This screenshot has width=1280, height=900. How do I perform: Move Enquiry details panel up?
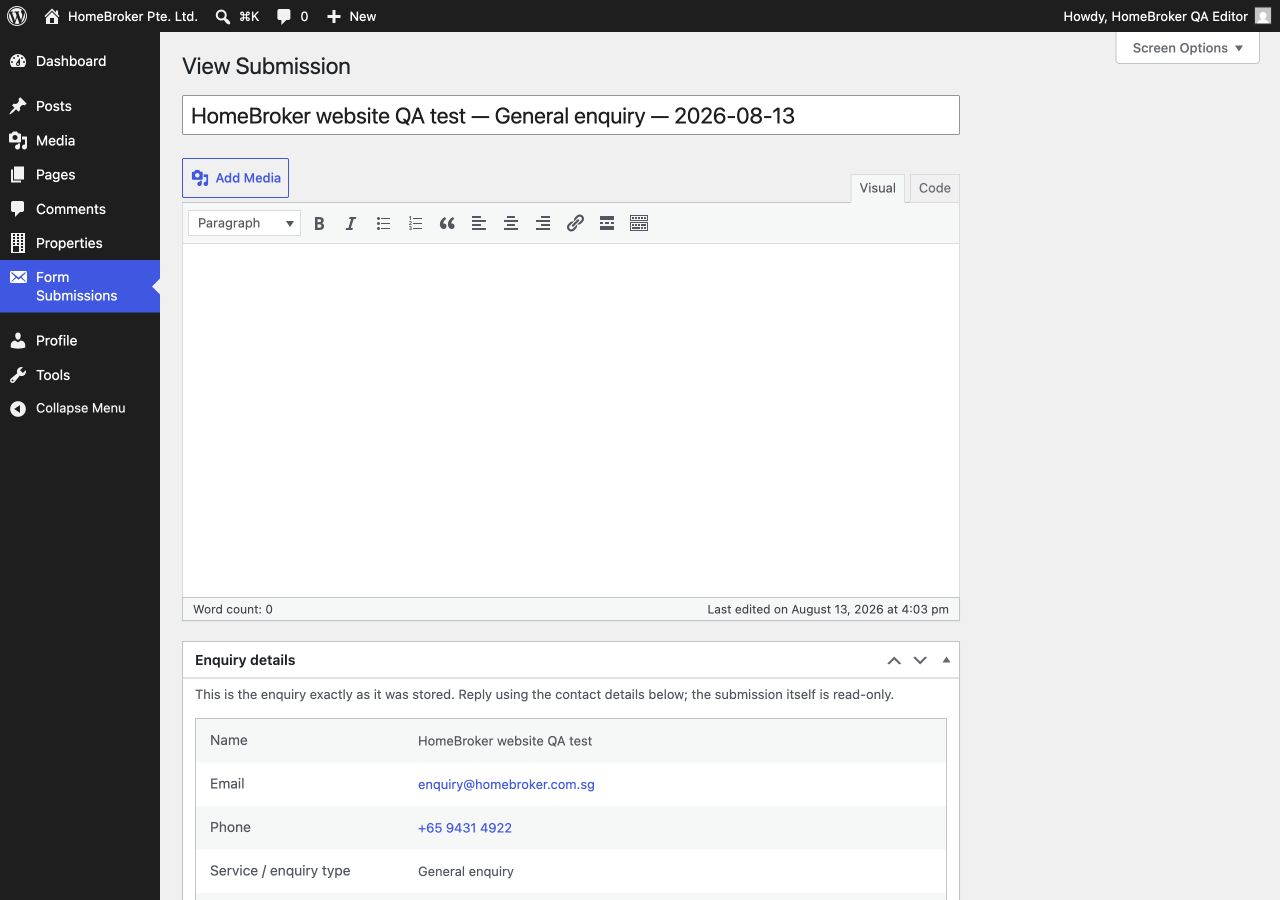894,660
